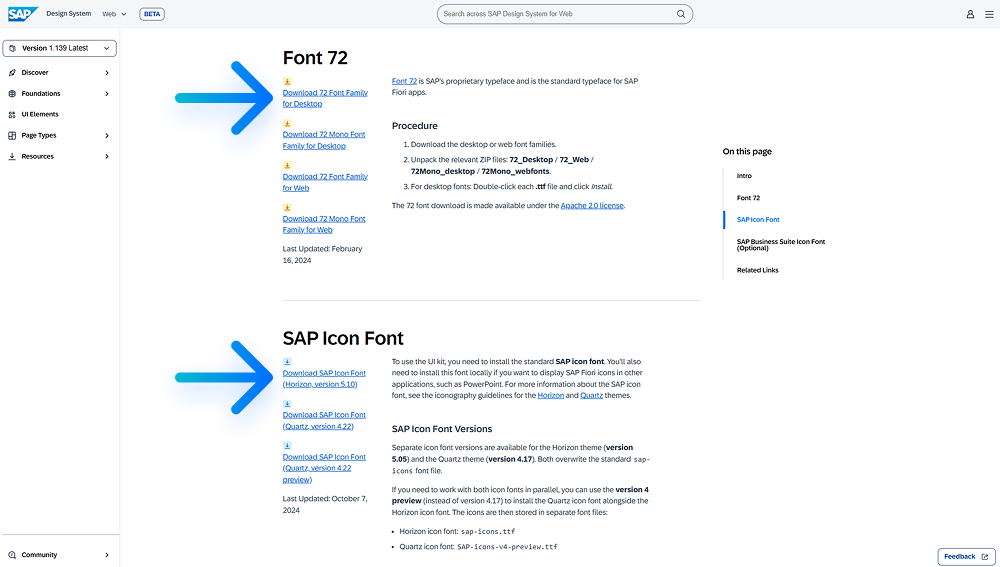Click the 'SAP-icons-v4-preview.ttf' file name
The width and height of the screenshot is (1000, 567).
(507, 547)
